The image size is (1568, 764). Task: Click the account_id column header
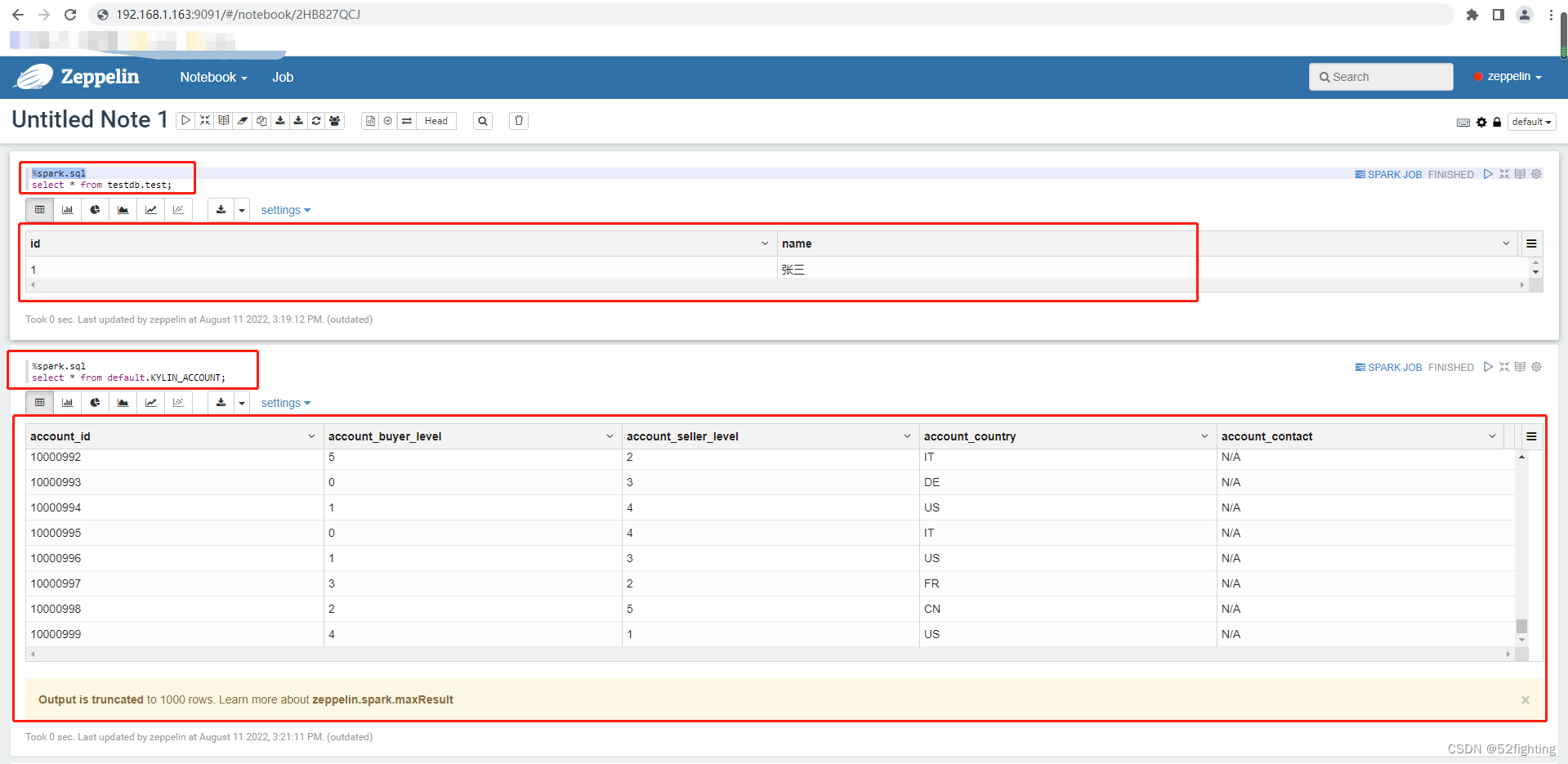click(x=174, y=436)
